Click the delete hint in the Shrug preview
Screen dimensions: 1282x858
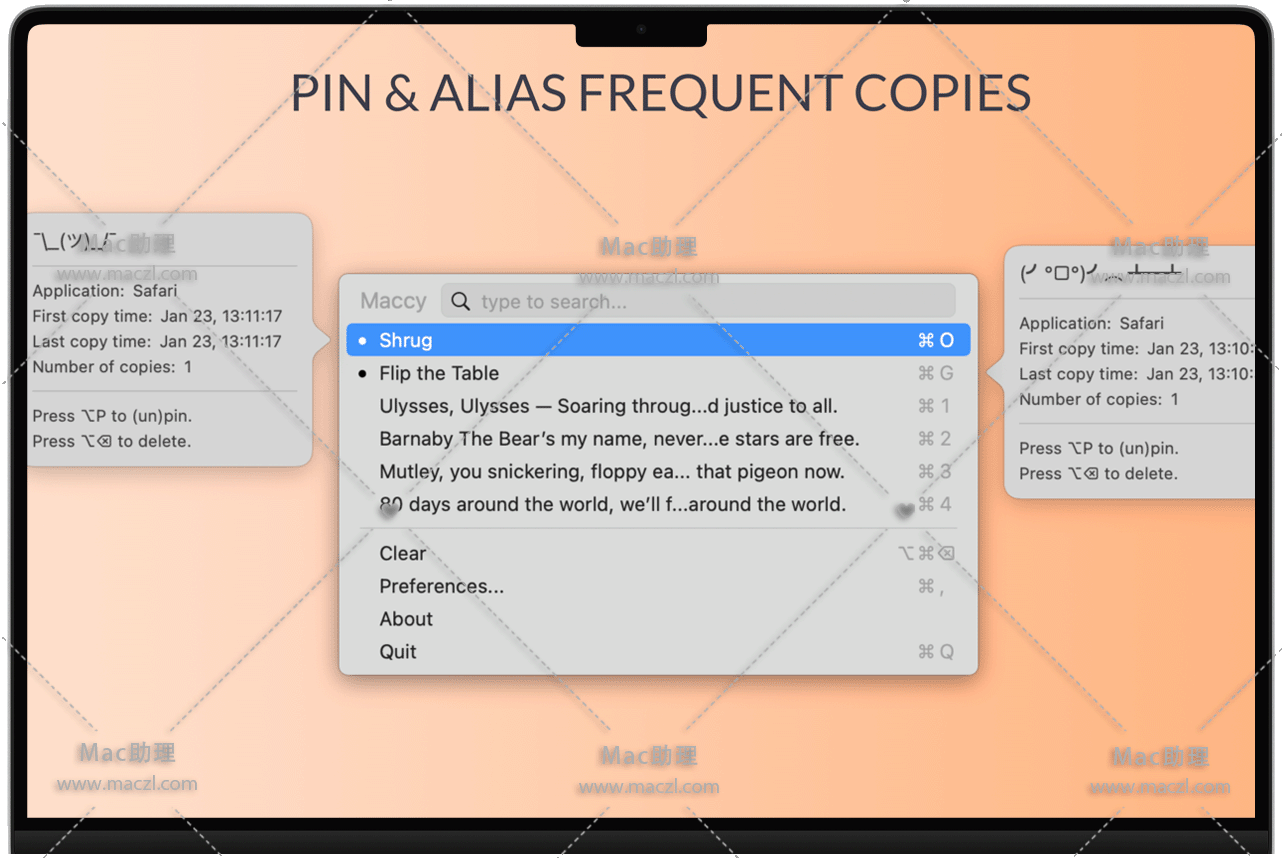111,441
